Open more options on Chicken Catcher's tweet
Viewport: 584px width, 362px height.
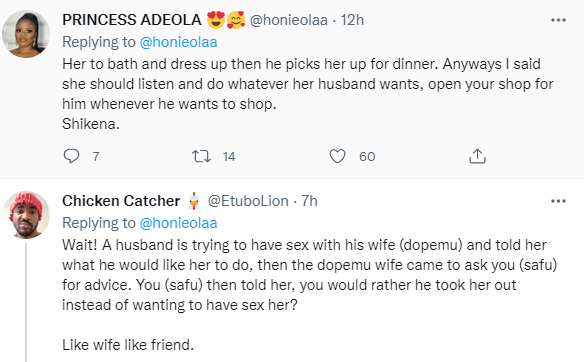558,201
